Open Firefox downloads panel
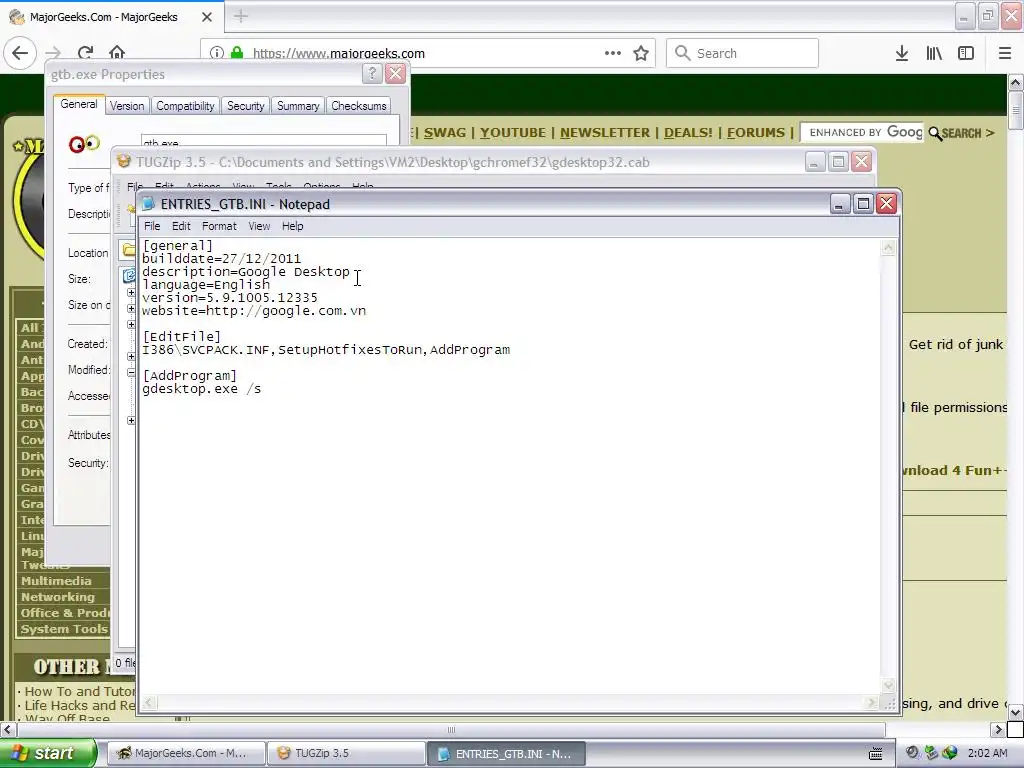The height and width of the screenshot is (768, 1024). (x=902, y=53)
